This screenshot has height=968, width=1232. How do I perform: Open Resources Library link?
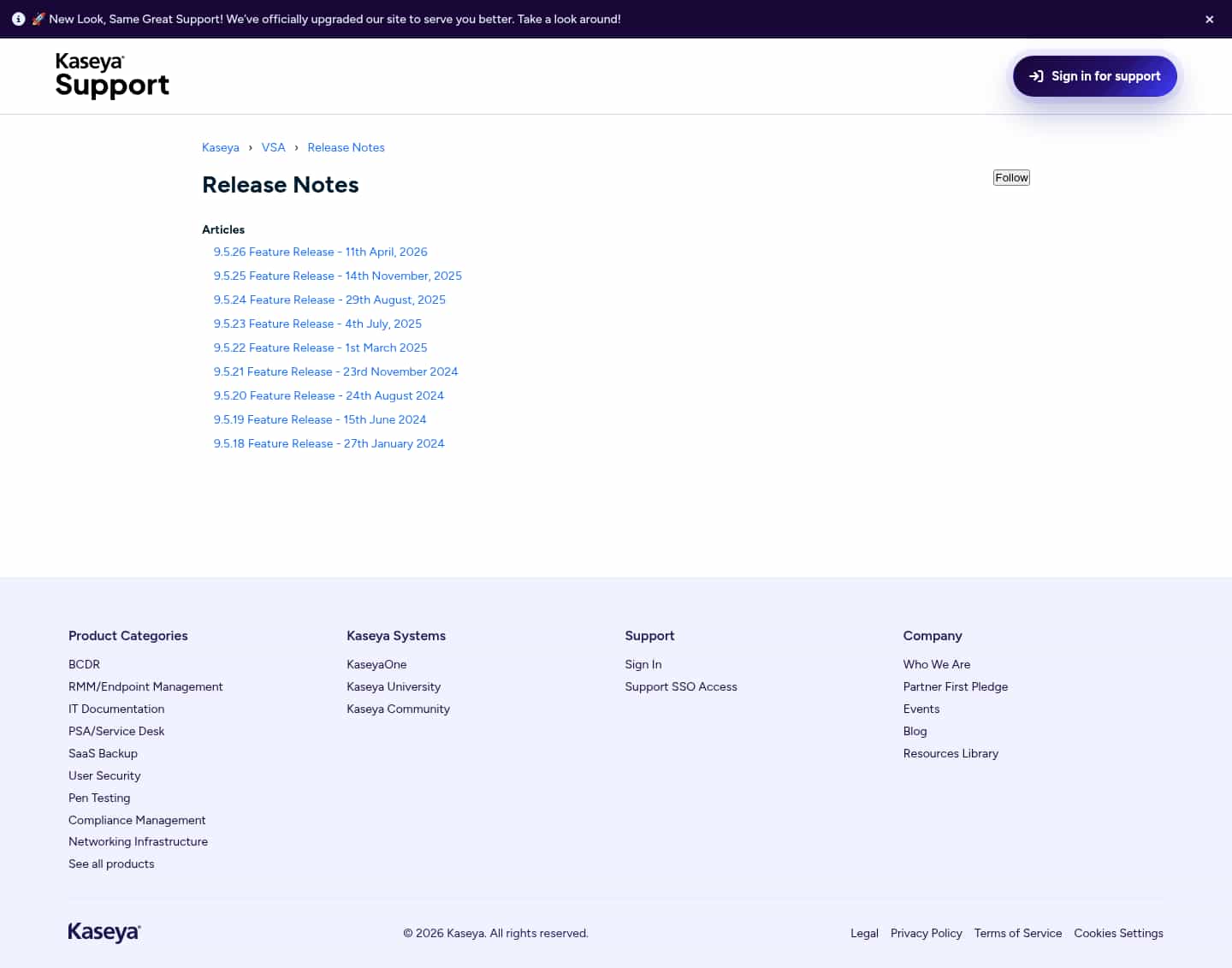[x=951, y=753]
